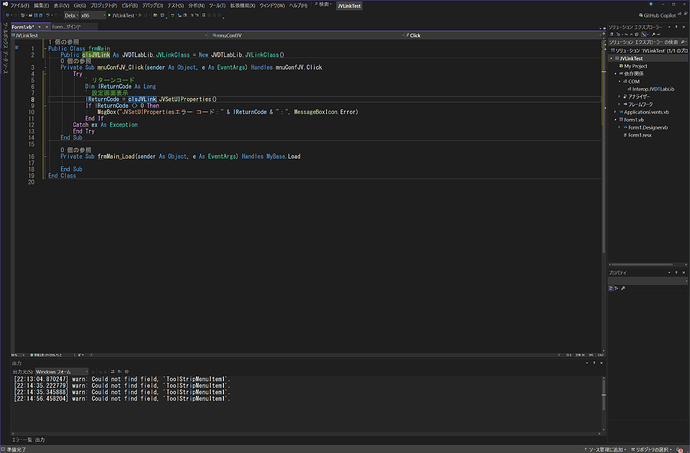This screenshot has height=453, width=690.
Task: Pin toggle for Solution Explorer panel
Action: [676, 27]
